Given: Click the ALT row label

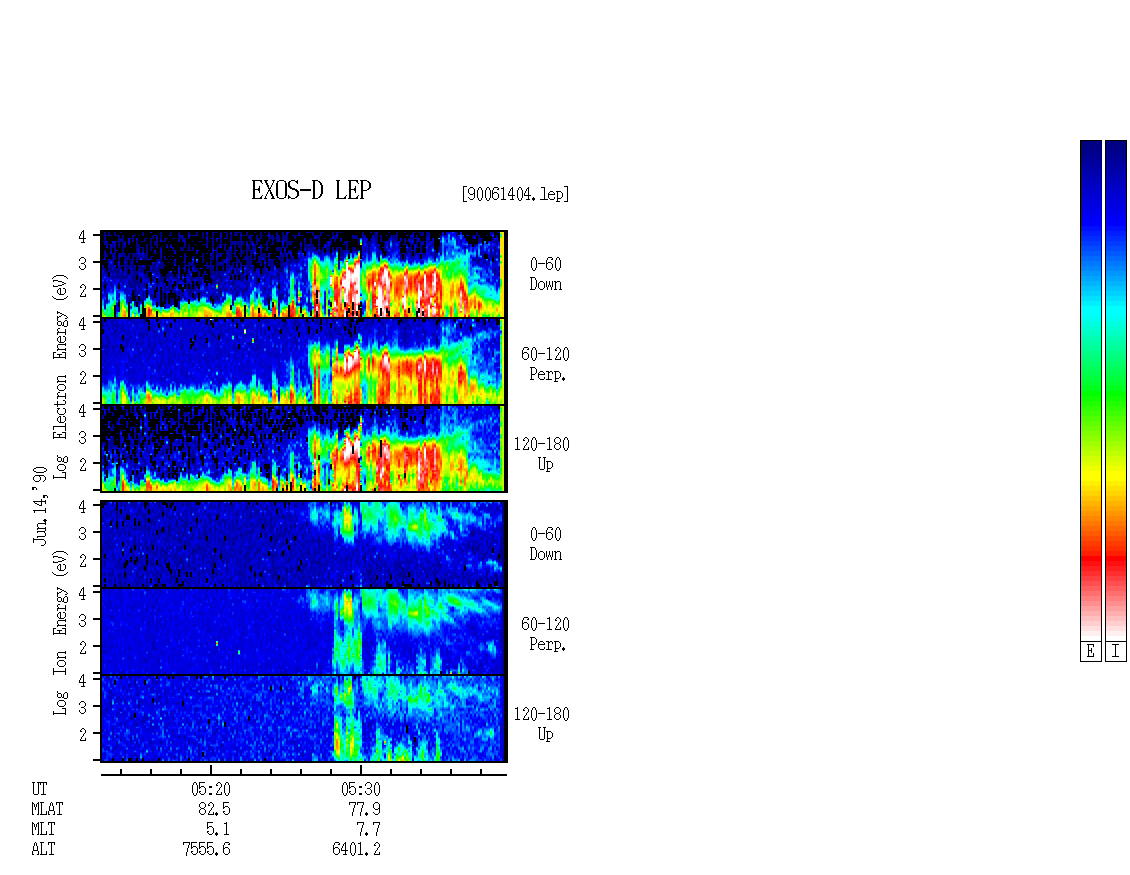Looking at the screenshot, I should pos(43,850).
